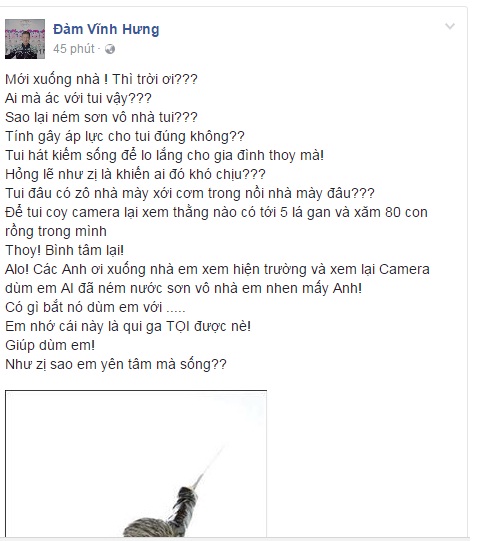Click the text 'Có gì bắt nó dùm em với'
Screen dimensions: 488x541
click(x=95, y=307)
